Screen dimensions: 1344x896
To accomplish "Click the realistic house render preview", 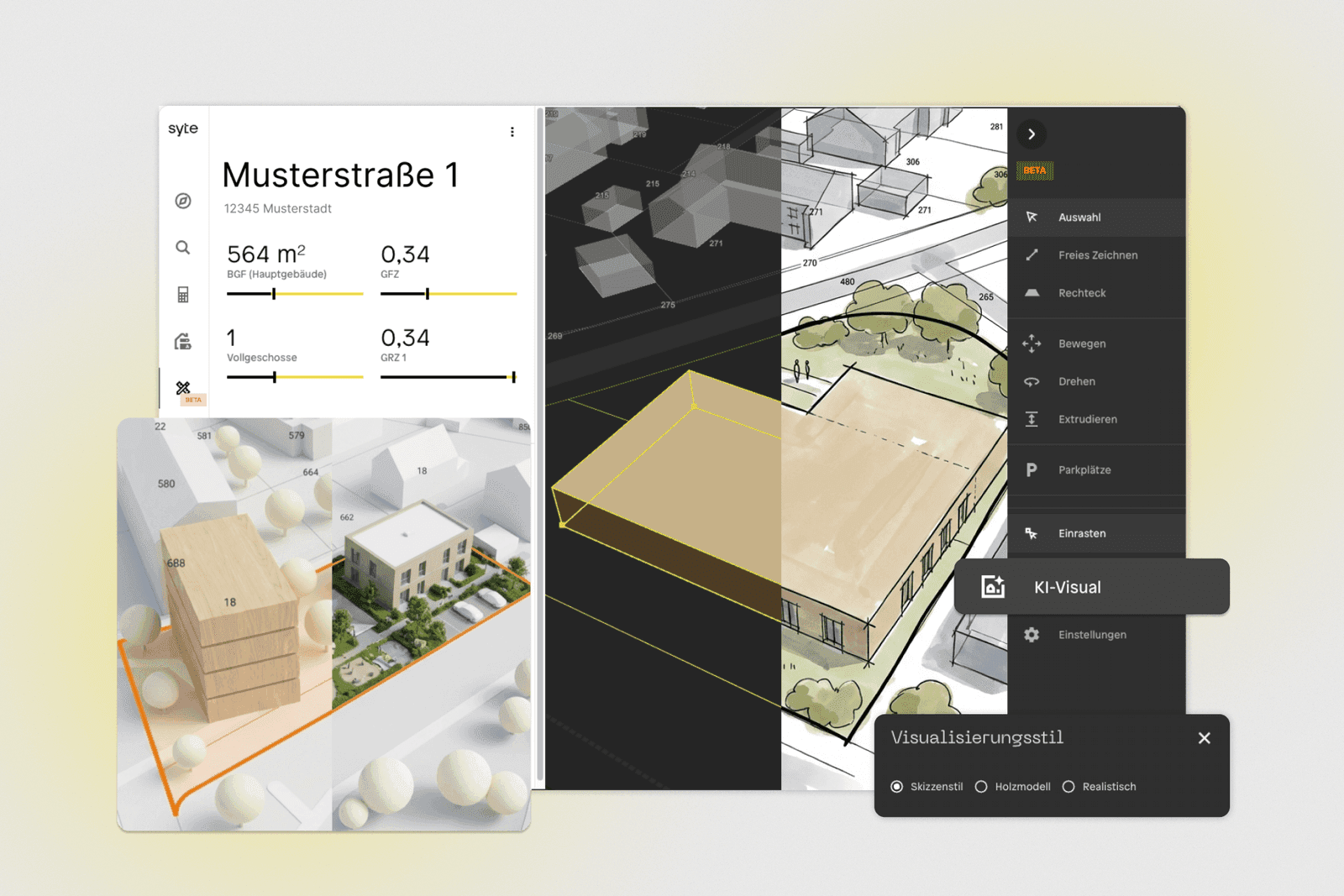I will 432,625.
